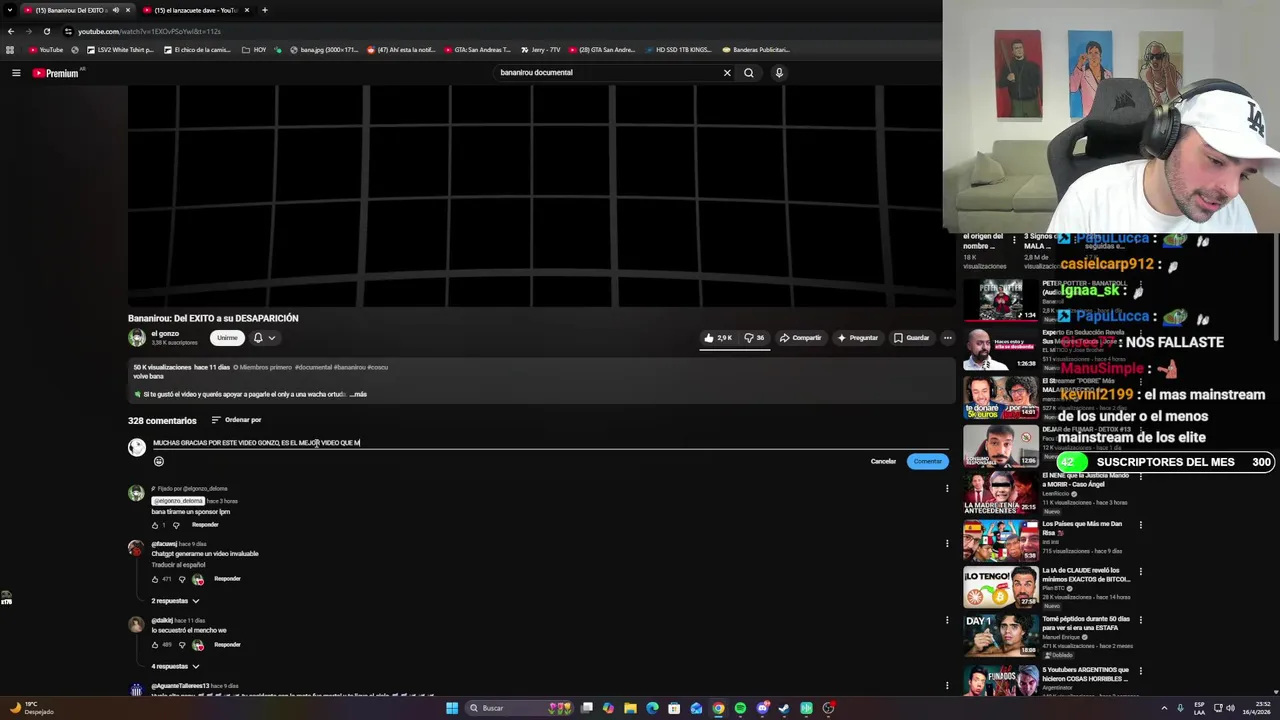This screenshot has height=720, width=1280.
Task: Open the 19°C Despejado weather widget
Action: 30,708
